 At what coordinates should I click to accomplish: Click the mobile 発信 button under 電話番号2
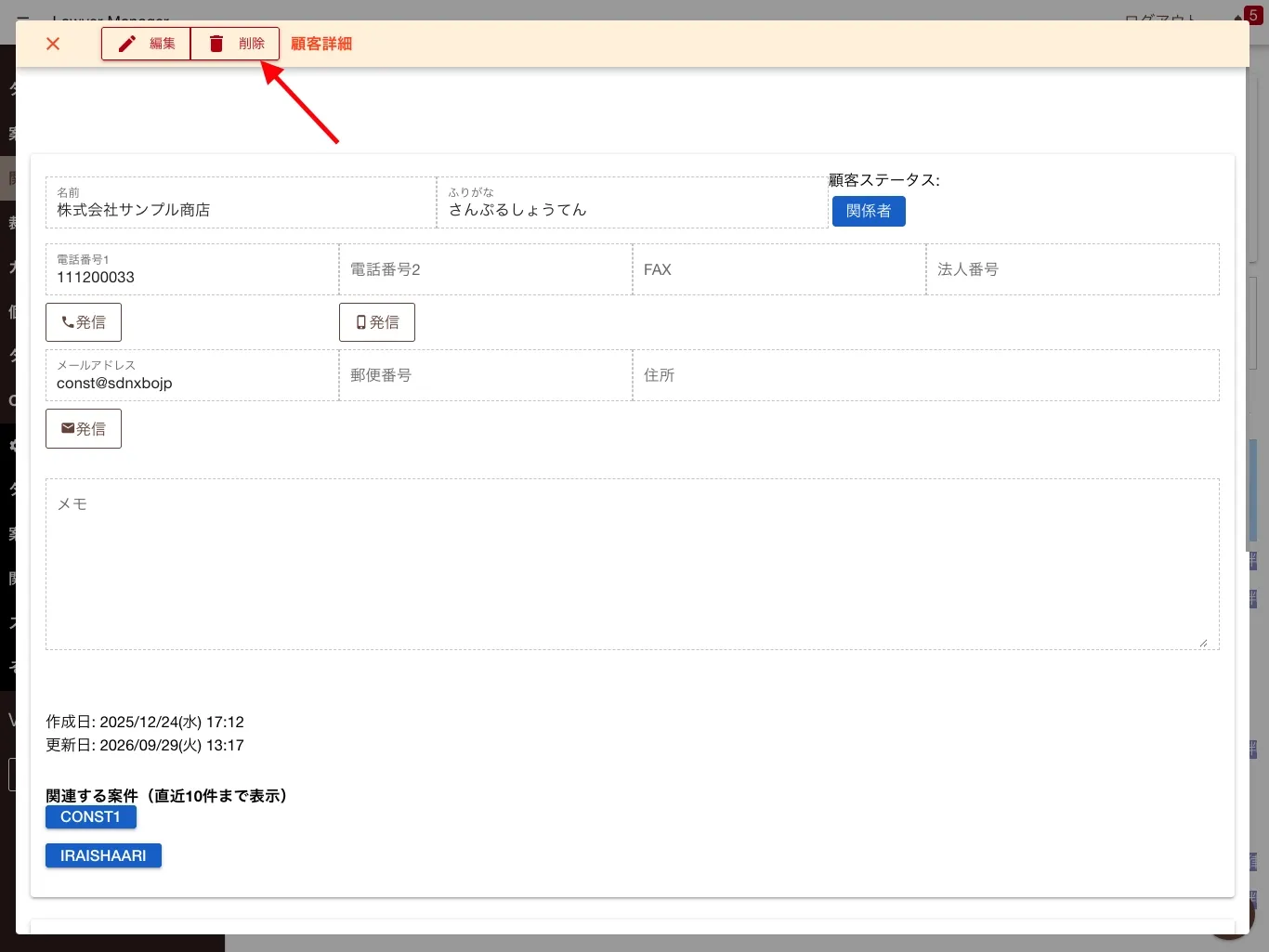(377, 322)
